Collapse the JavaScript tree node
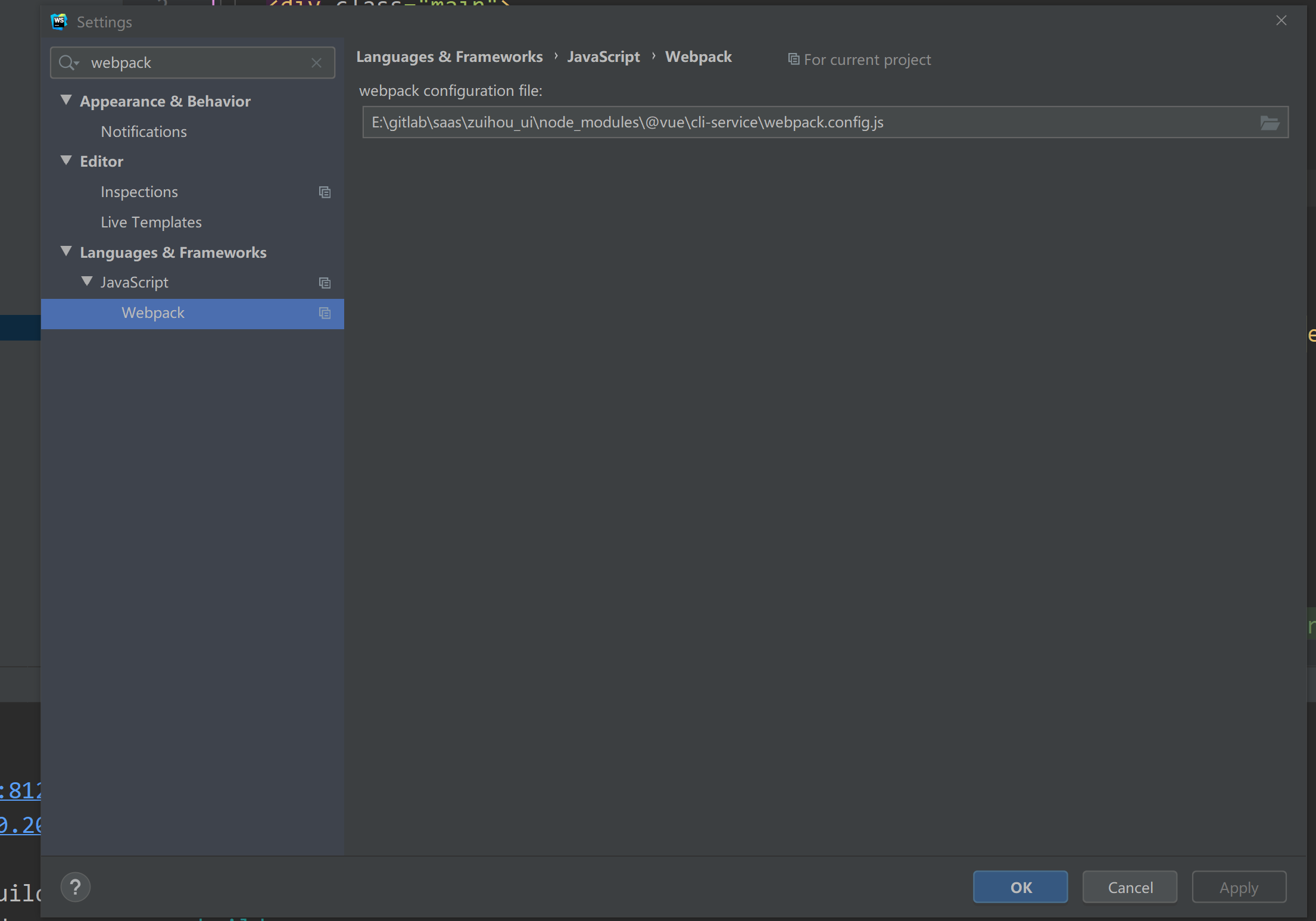This screenshot has width=1316, height=921. [x=87, y=281]
